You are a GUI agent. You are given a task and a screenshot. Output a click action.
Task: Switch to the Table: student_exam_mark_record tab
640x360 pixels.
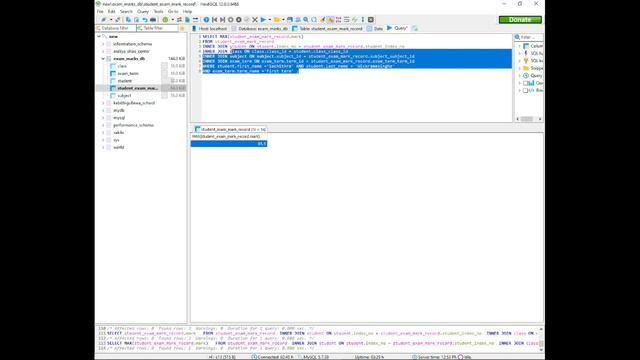(327, 29)
